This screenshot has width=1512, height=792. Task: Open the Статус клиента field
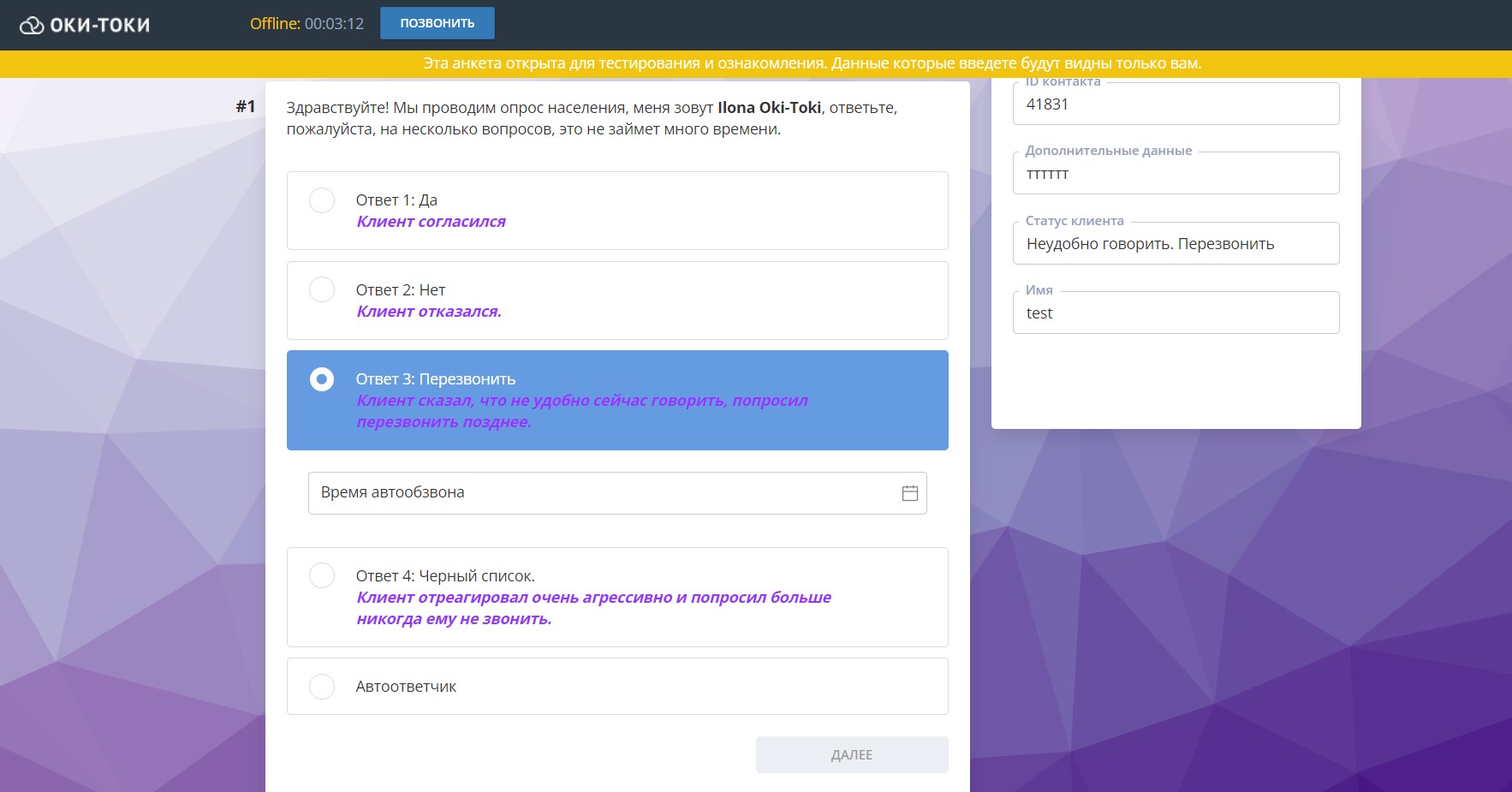[1175, 244]
